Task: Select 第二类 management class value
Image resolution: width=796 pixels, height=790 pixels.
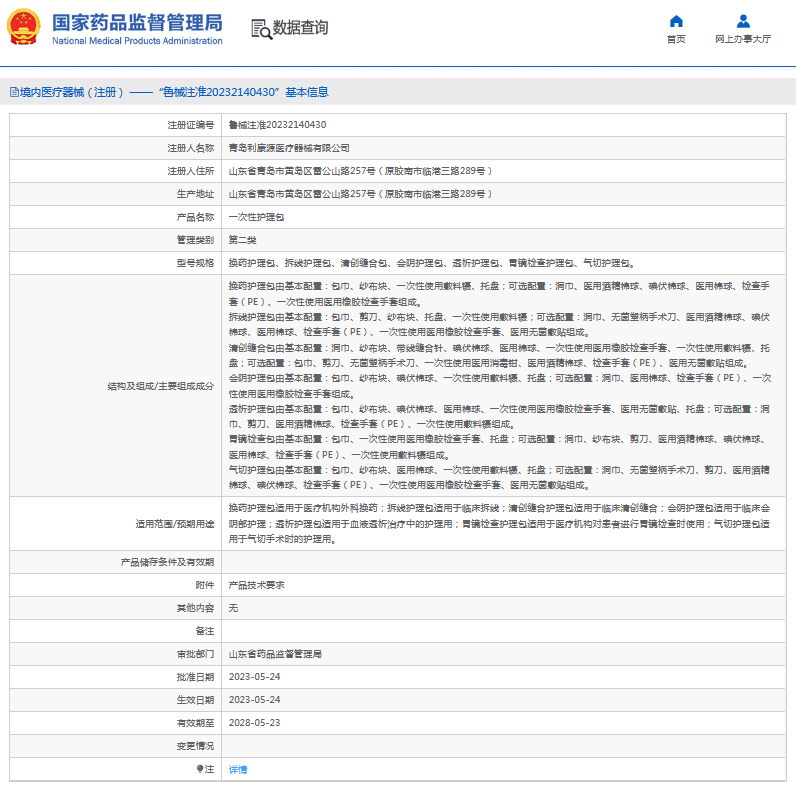Action: pos(242,240)
